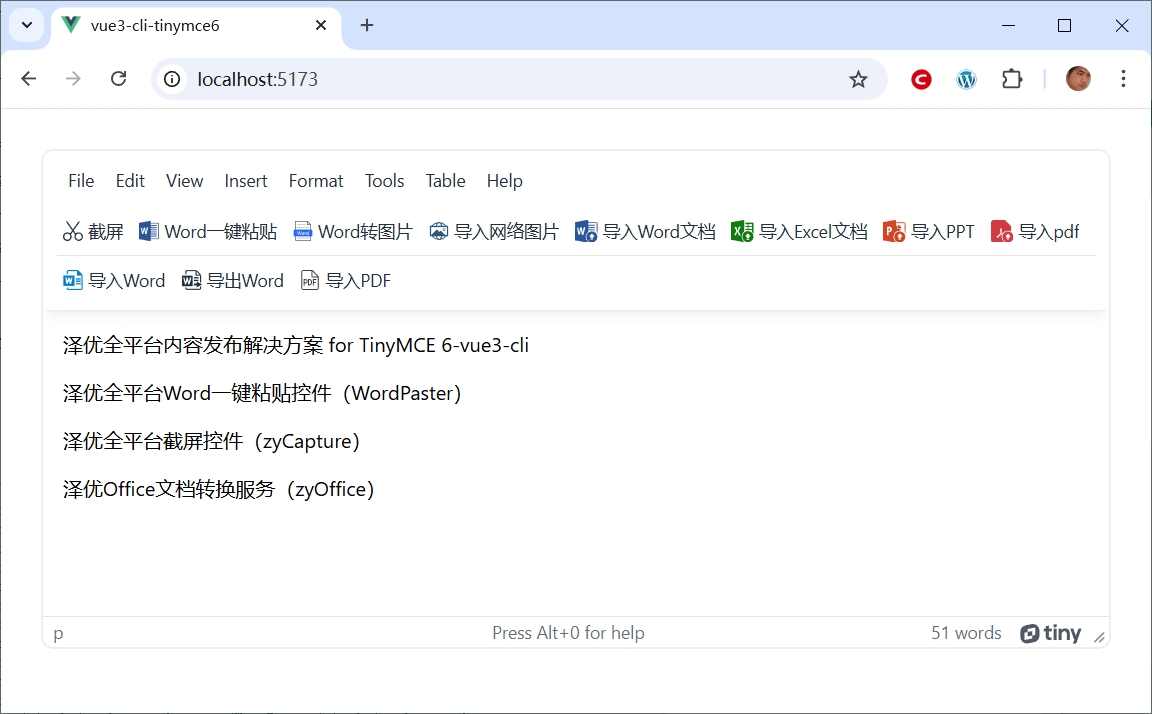Click the 导出Word export icon
Image resolution: width=1152 pixels, height=714 pixels.
pos(192,281)
